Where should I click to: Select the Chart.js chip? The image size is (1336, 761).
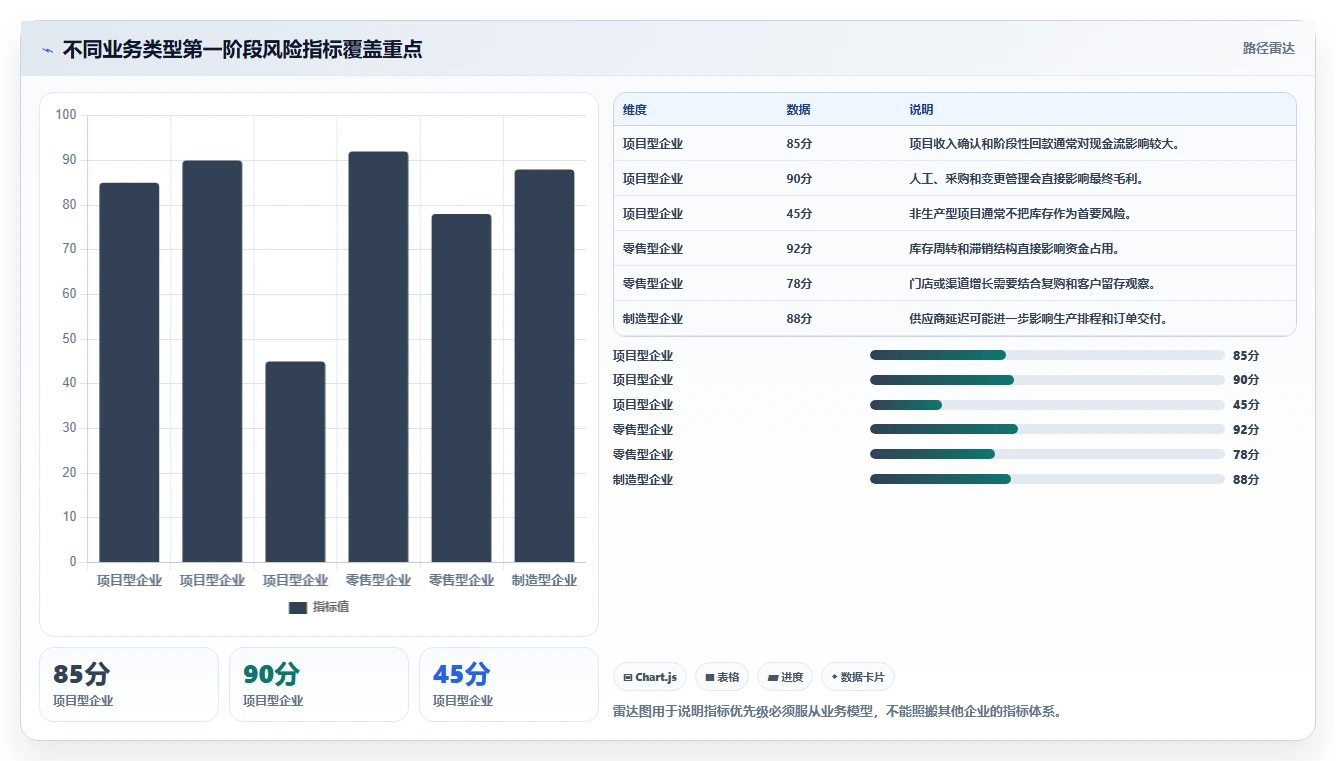coord(650,677)
